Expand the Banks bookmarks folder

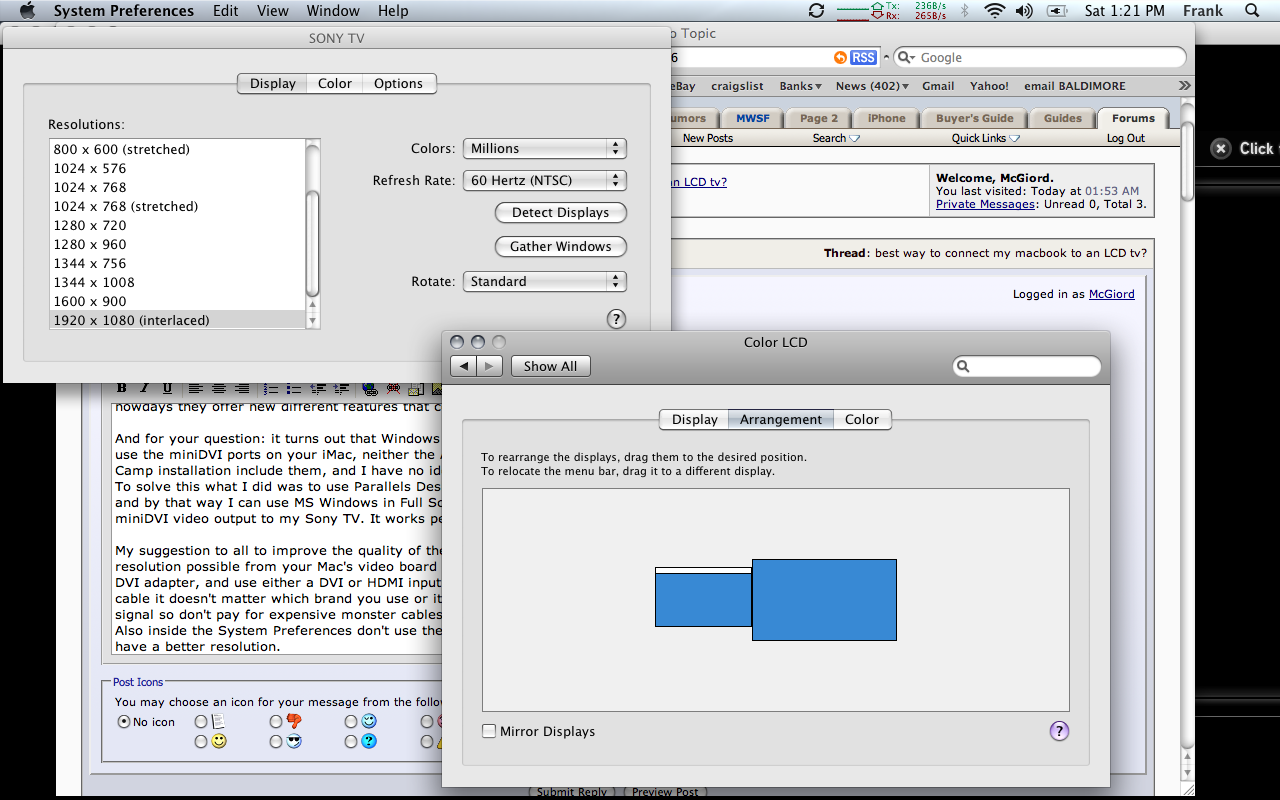(800, 86)
